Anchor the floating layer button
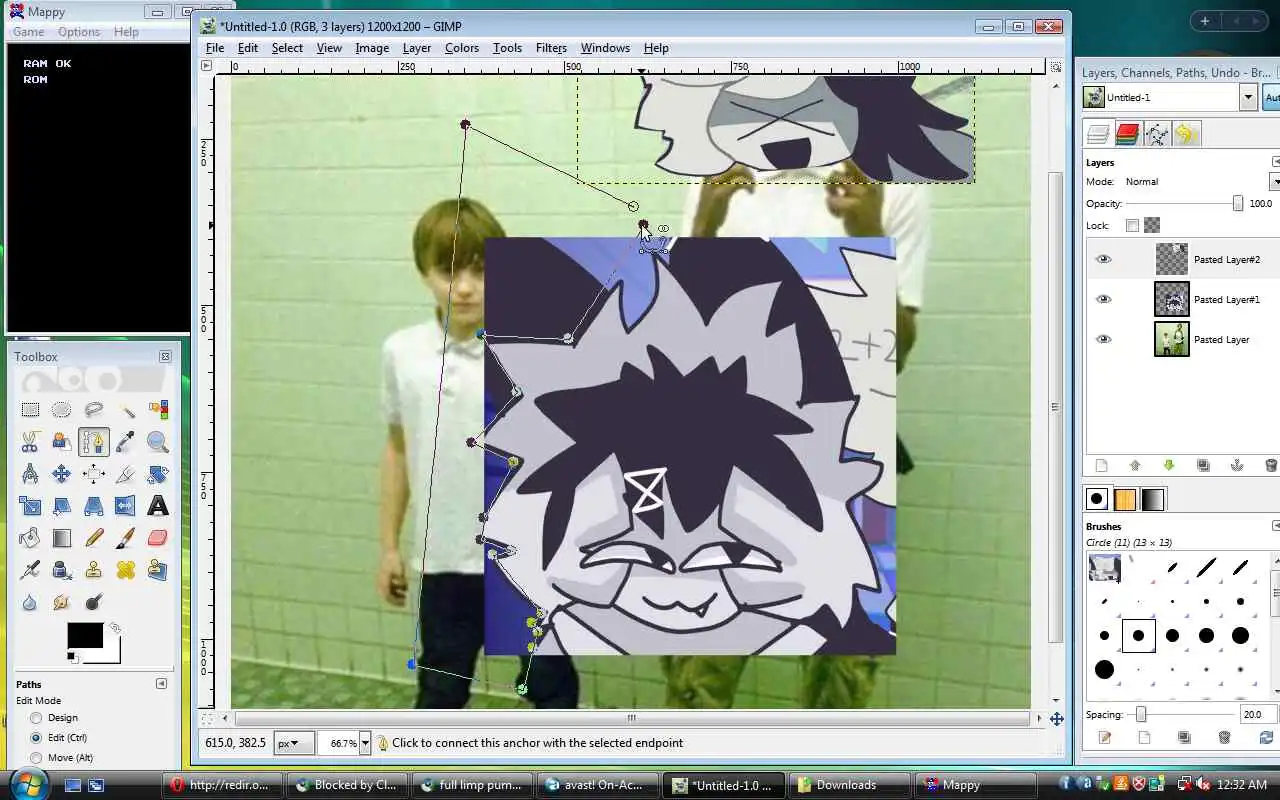The height and width of the screenshot is (800, 1280). coord(1237,465)
